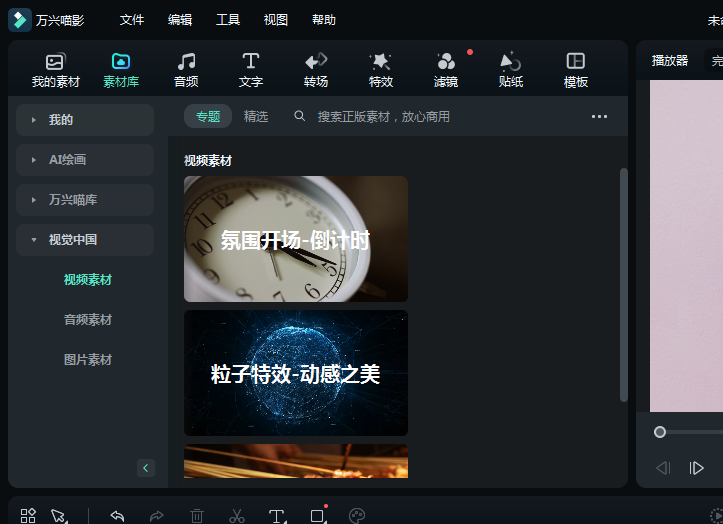The height and width of the screenshot is (524, 723).
Task: Open the 工具 menu
Action: tap(228, 20)
